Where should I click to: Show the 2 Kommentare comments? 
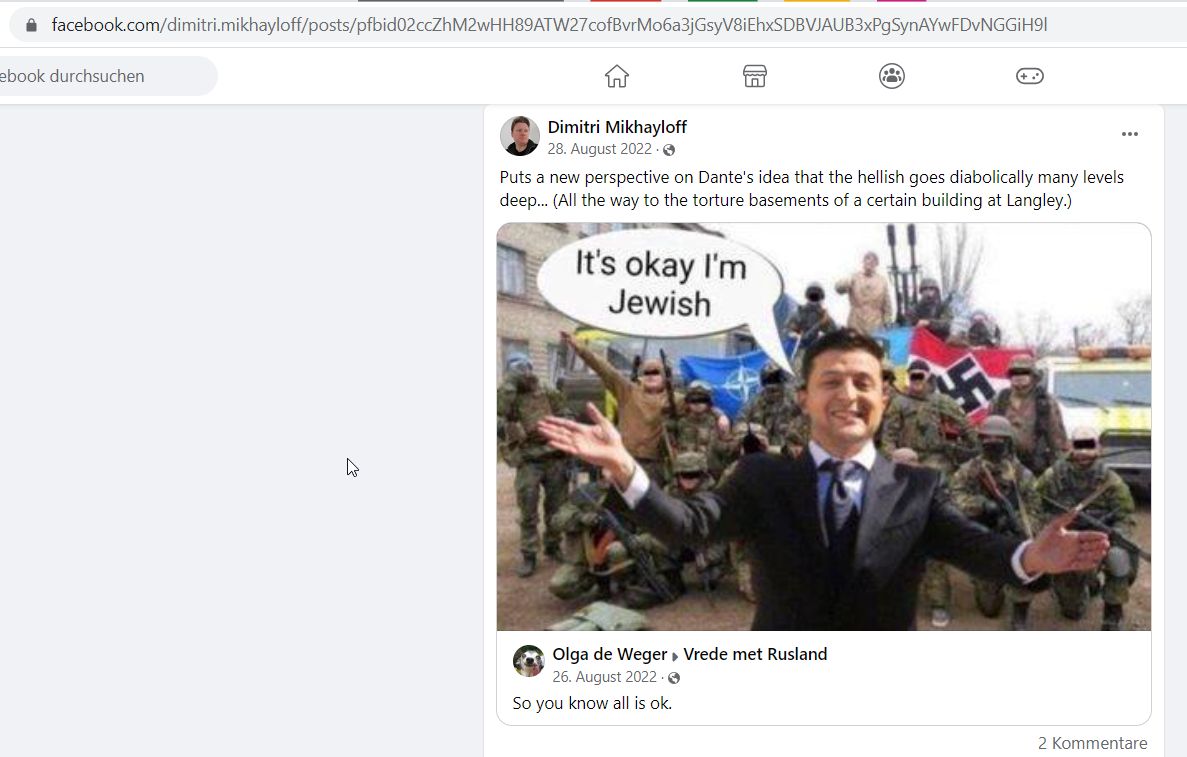[1092, 743]
